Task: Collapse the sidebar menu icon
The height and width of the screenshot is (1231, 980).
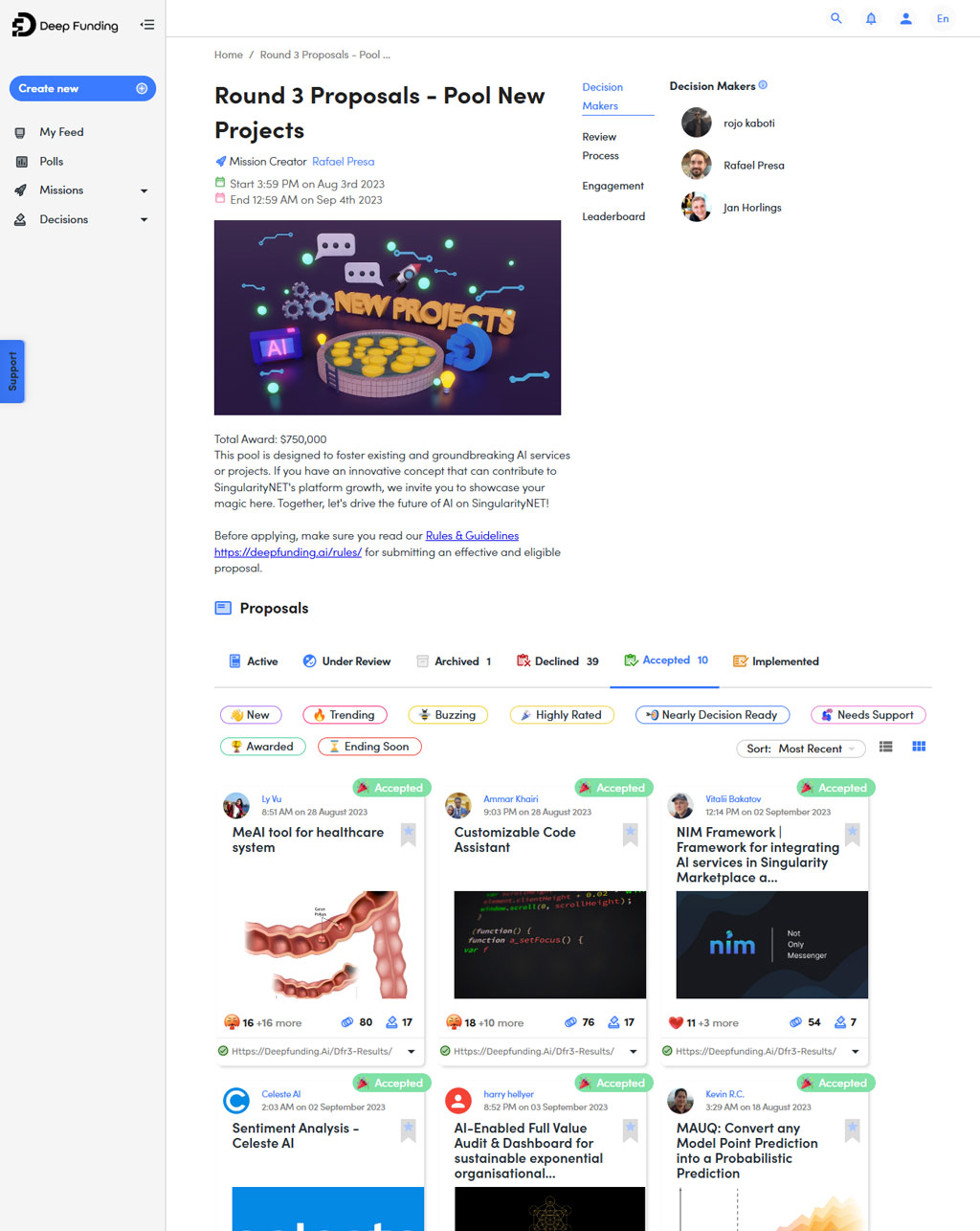Action: click(147, 25)
